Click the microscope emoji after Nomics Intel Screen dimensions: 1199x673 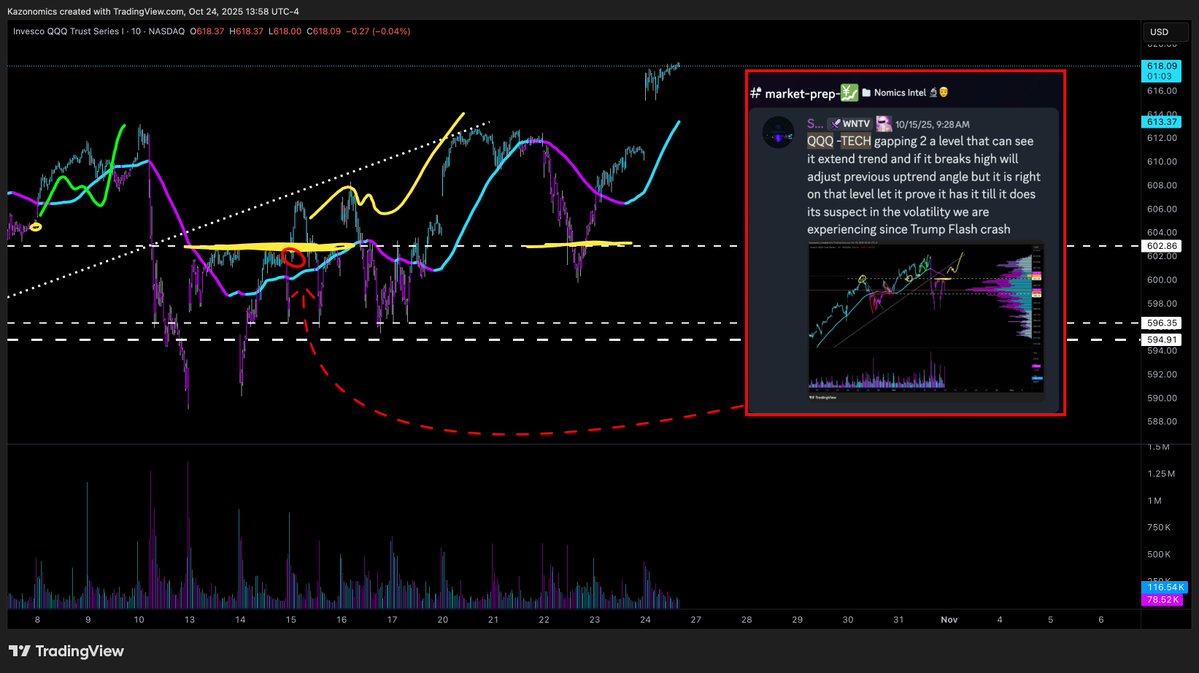(932, 92)
